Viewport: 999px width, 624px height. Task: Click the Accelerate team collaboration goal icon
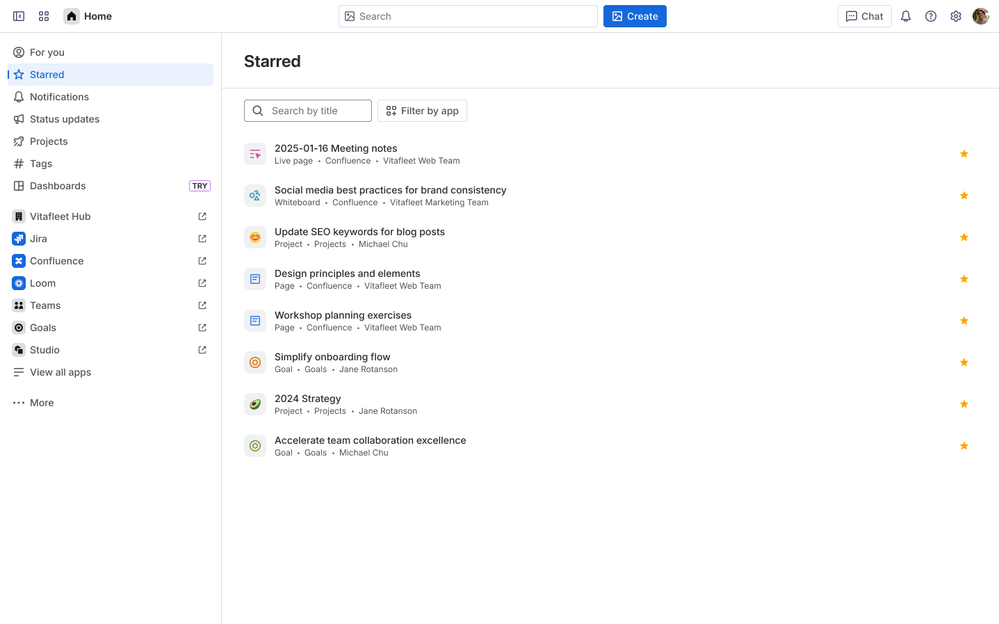[255, 446]
